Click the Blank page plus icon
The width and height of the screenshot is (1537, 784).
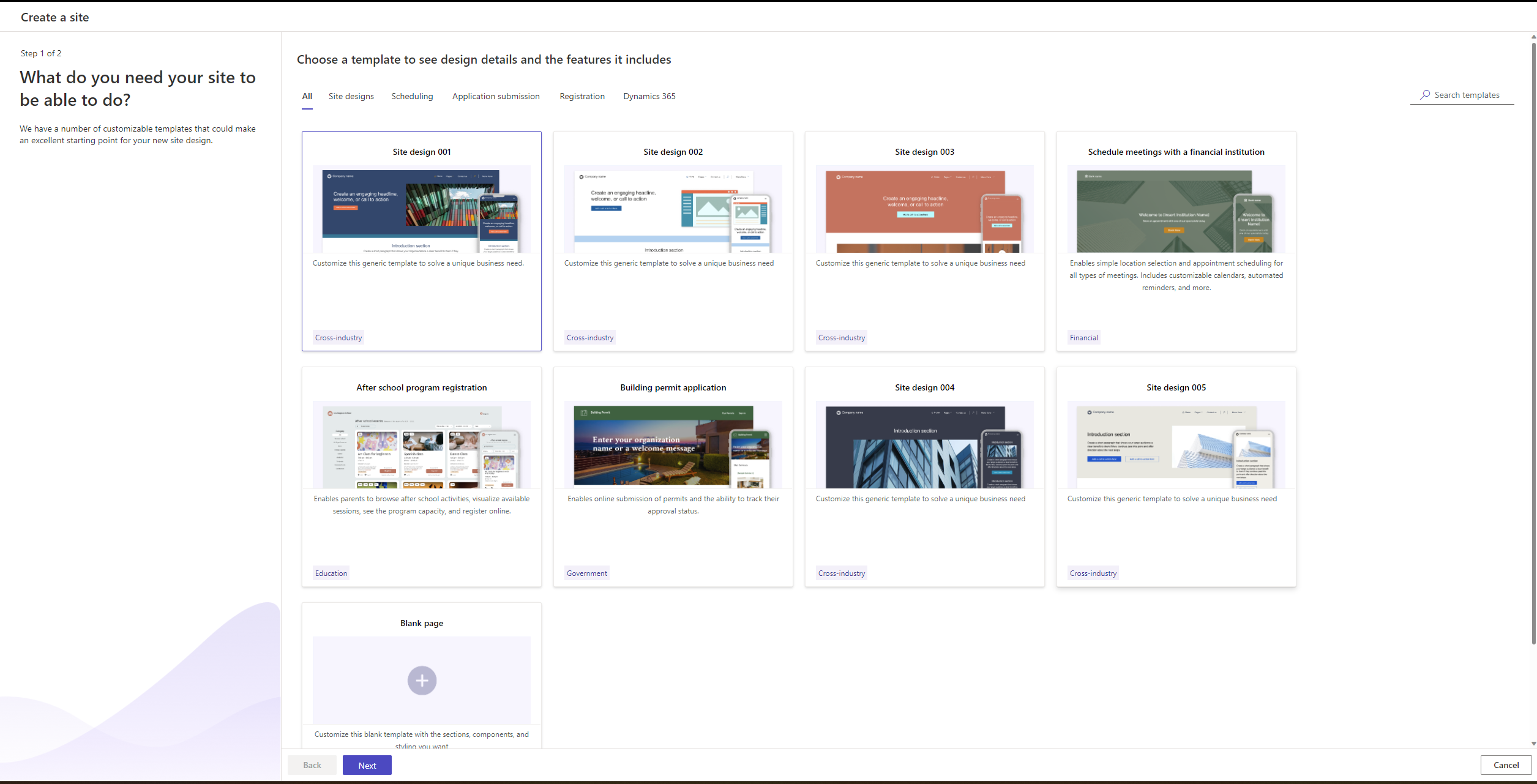(x=422, y=680)
